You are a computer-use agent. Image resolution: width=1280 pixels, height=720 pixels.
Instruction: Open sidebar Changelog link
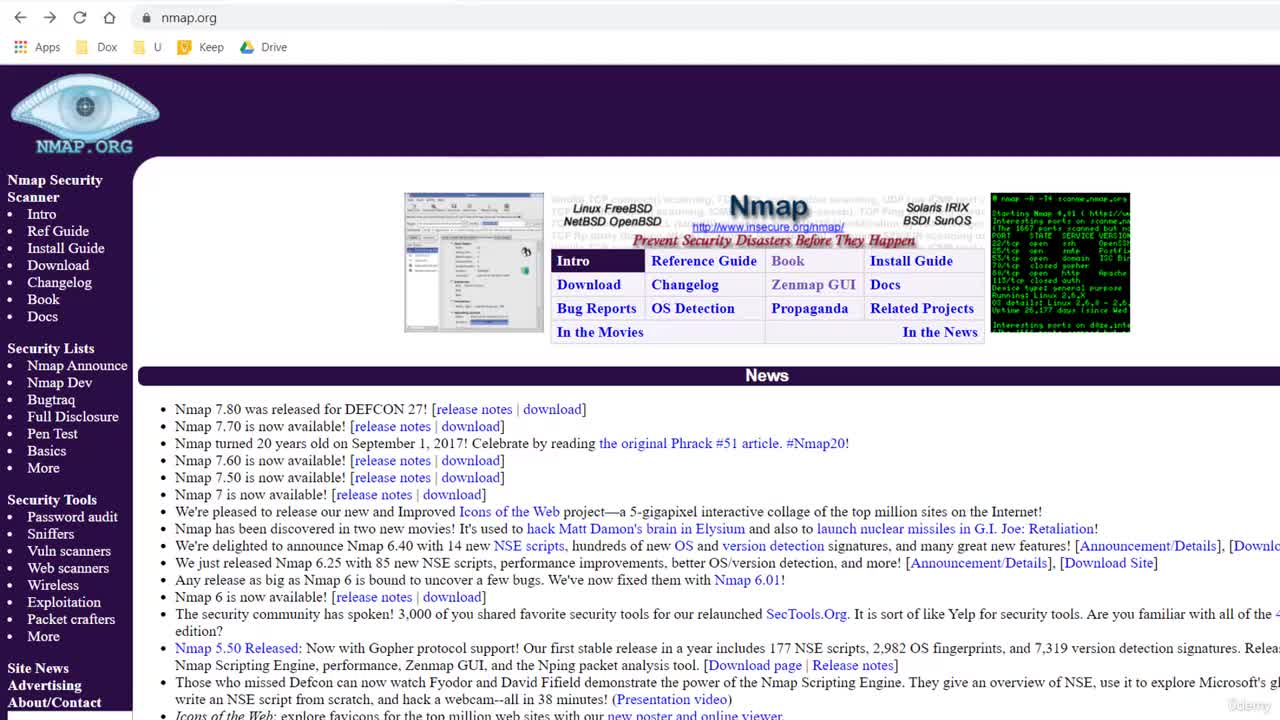59,282
